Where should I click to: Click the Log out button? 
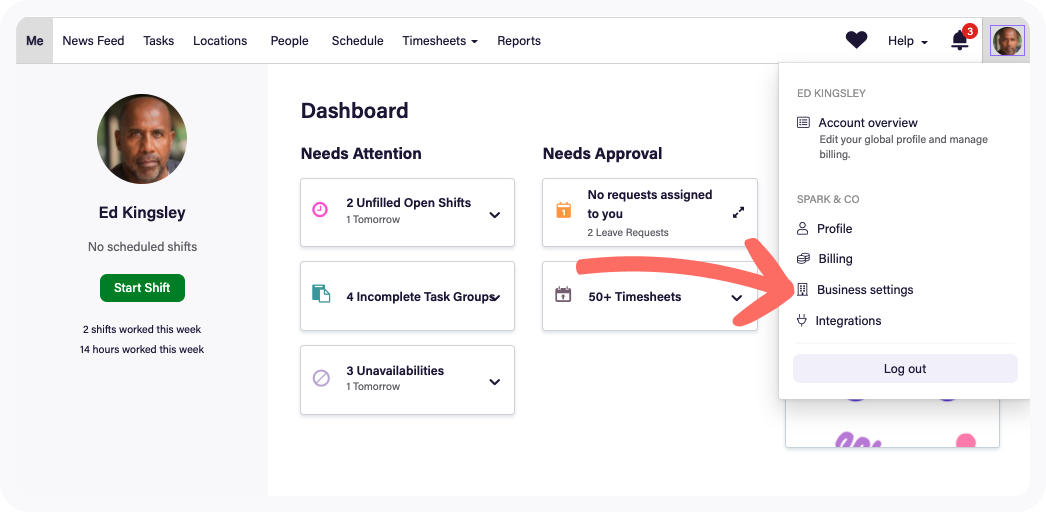(905, 369)
